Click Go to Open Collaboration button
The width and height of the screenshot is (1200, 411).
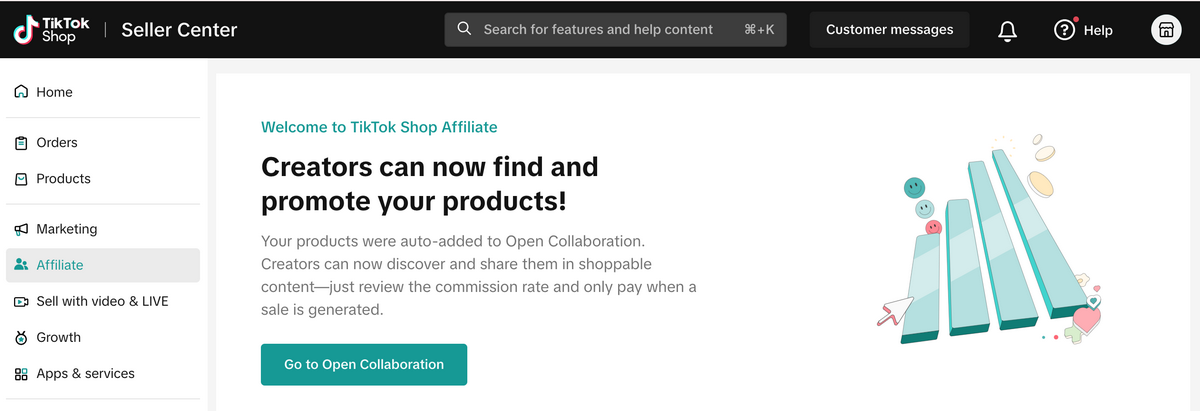[364, 365]
